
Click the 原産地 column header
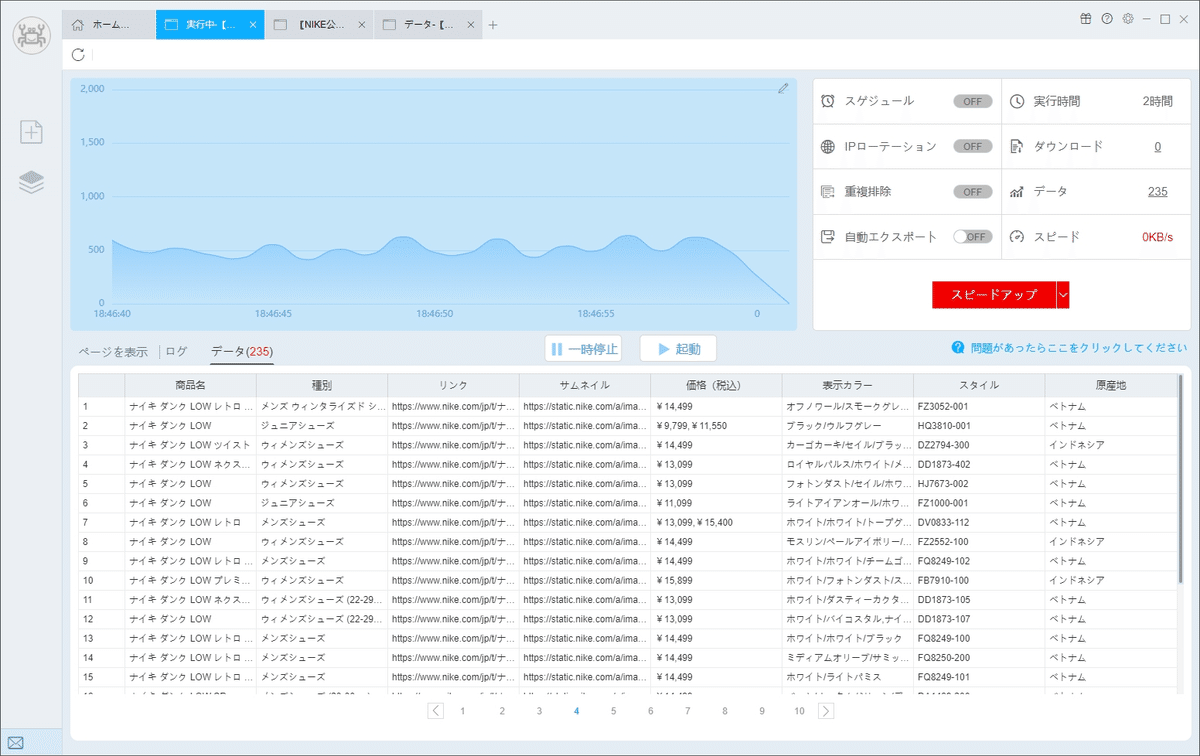click(1109, 385)
